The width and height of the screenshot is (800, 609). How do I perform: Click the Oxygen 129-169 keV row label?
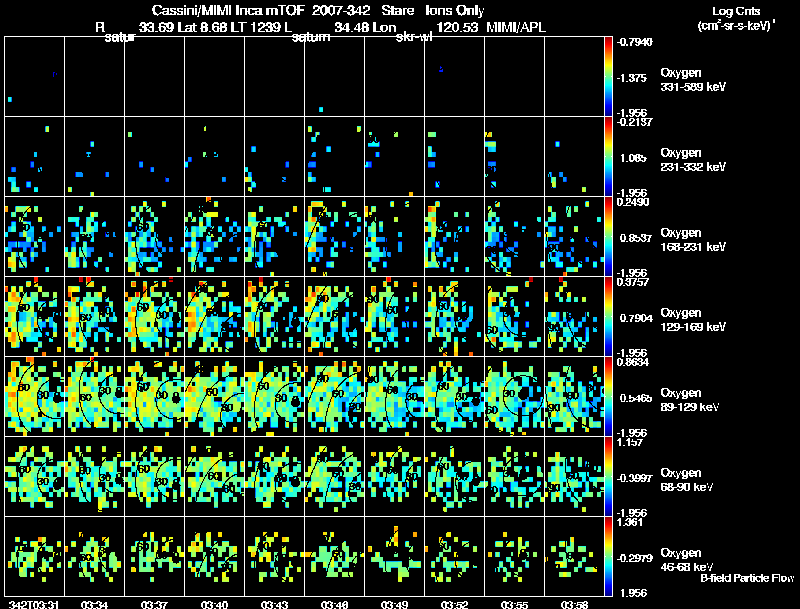coord(693,320)
